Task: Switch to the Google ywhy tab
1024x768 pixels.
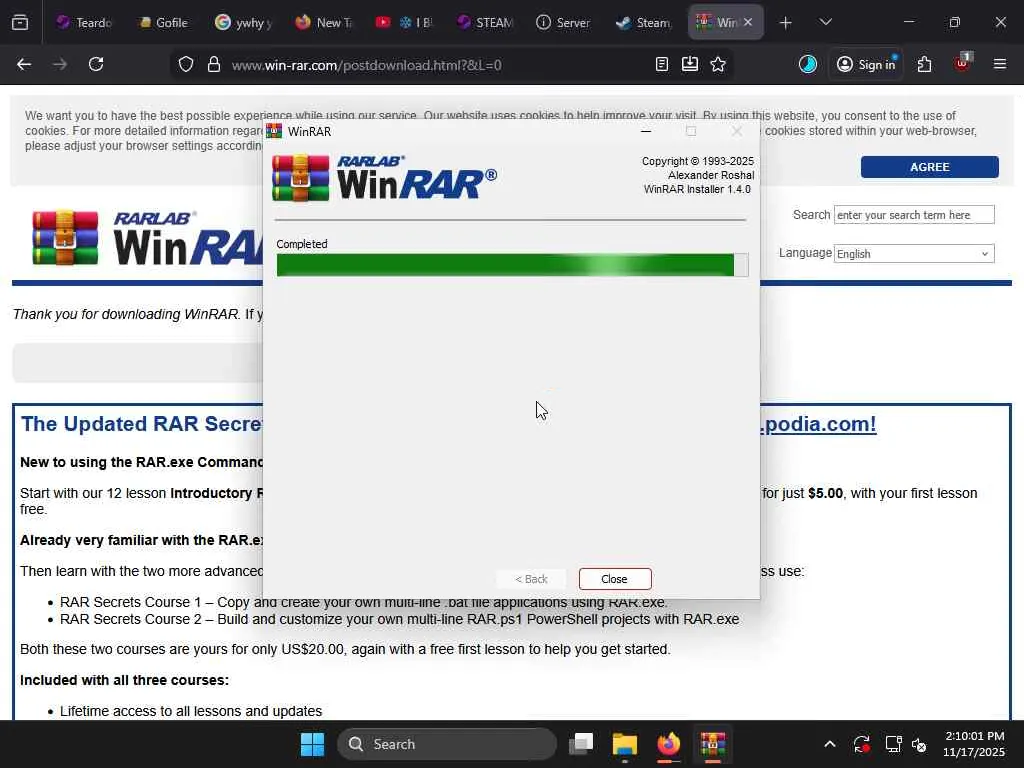Action: coord(243,22)
